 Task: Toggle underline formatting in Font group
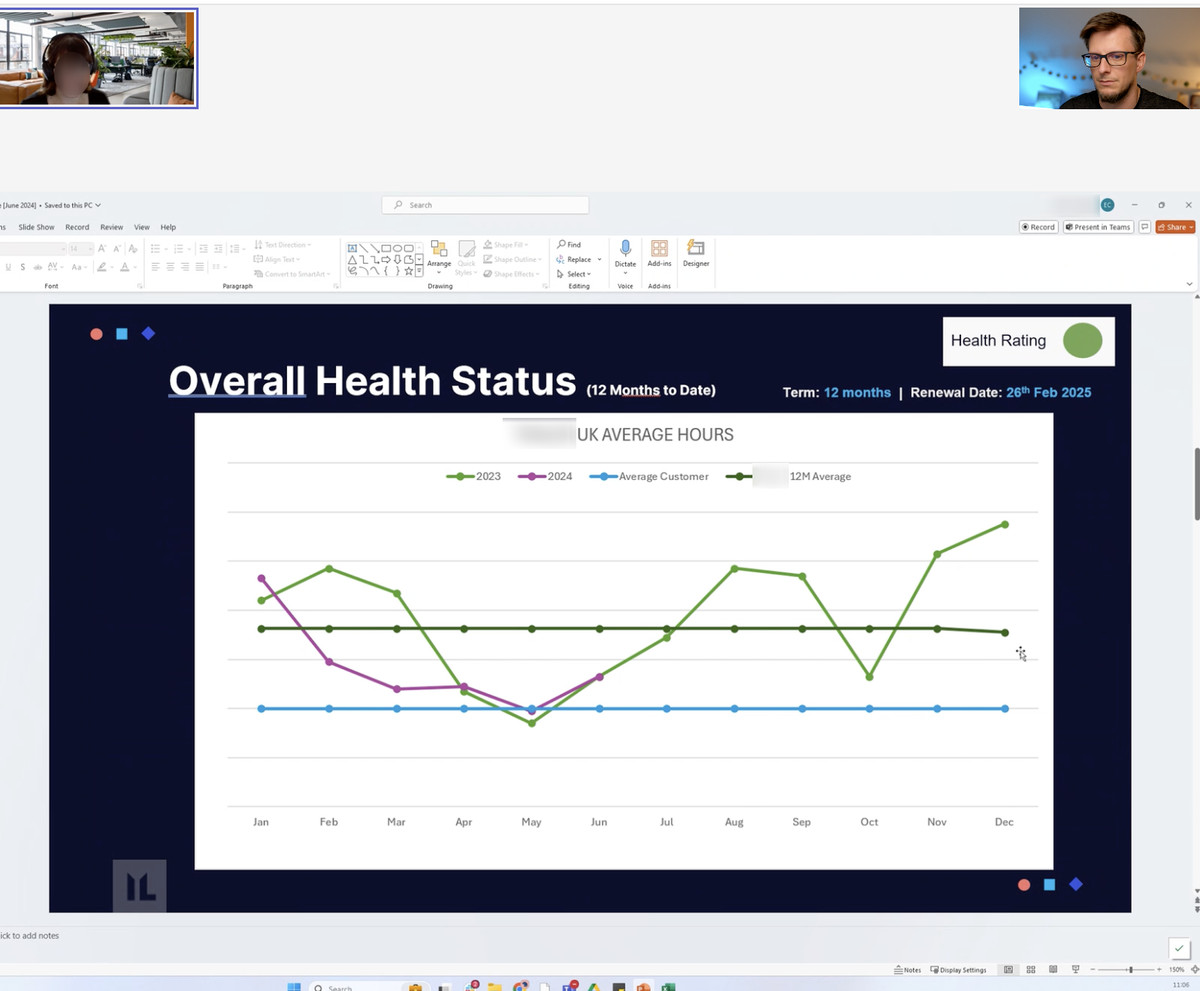pyautogui.click(x=8, y=267)
